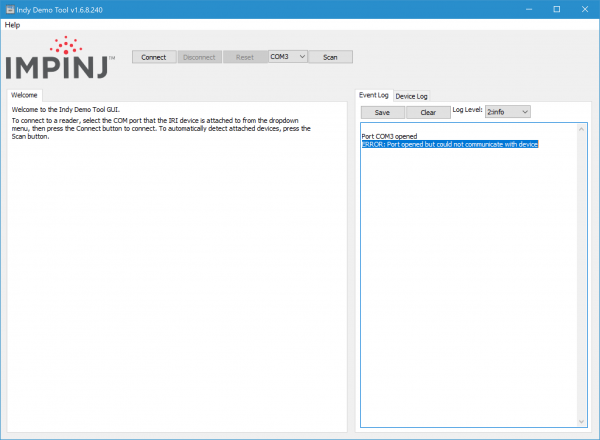Click the Disconnect button
This screenshot has height=440, width=600.
click(x=200, y=57)
